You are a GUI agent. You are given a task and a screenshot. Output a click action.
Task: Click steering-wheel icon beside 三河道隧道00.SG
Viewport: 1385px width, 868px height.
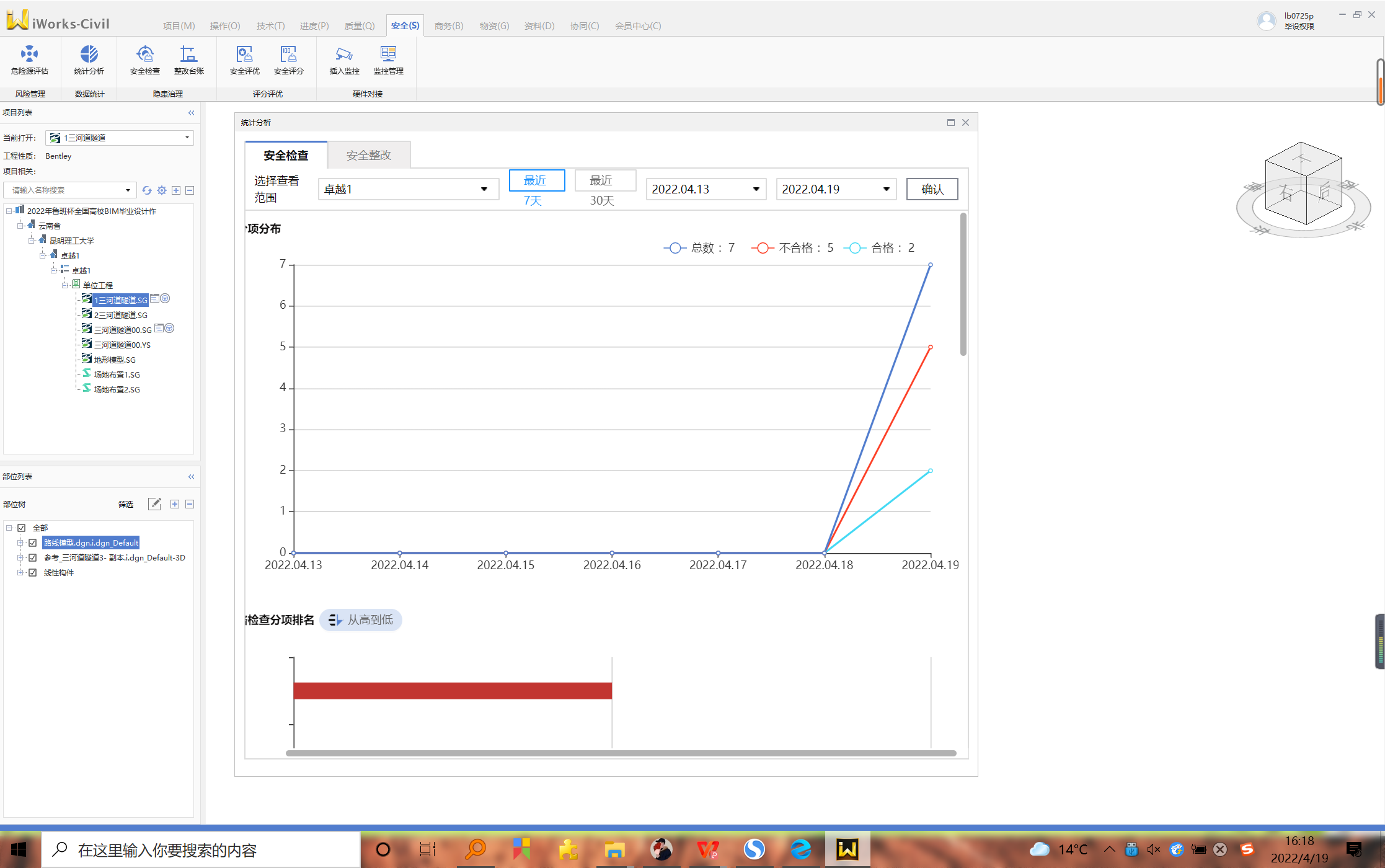(169, 328)
